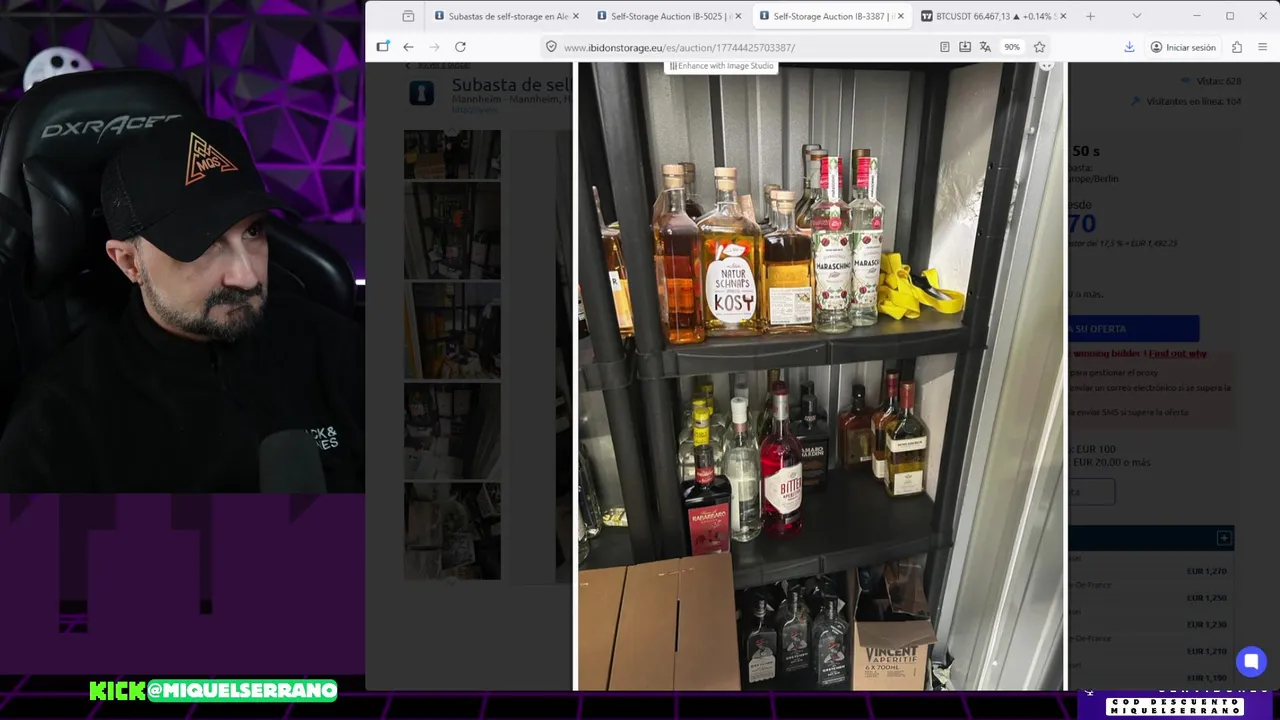Screen dimensions: 1280x720
Task: Close the enlarged photo lightbox
Action: click(1046, 66)
